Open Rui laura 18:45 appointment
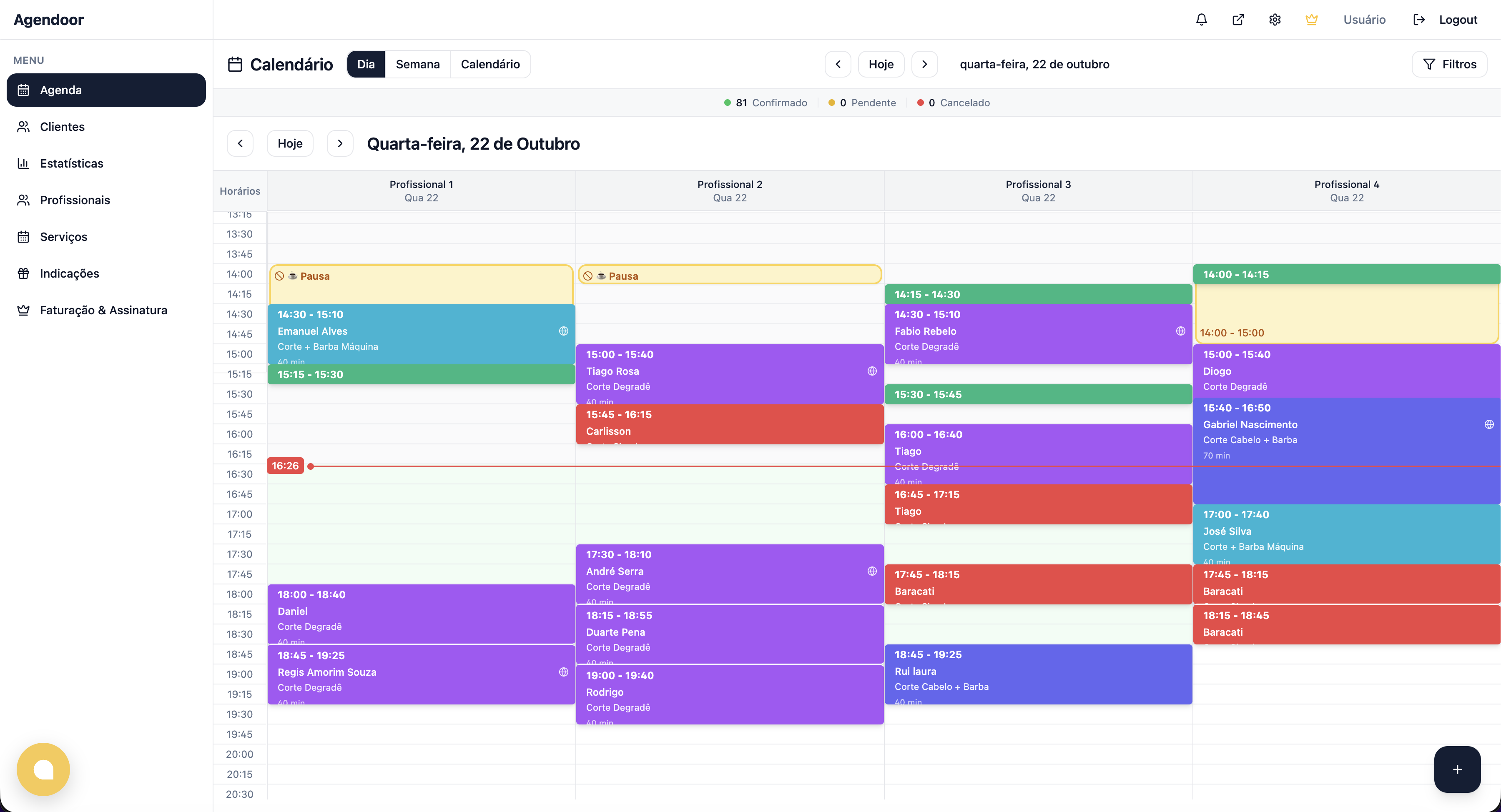The height and width of the screenshot is (812, 1501). click(x=1038, y=674)
